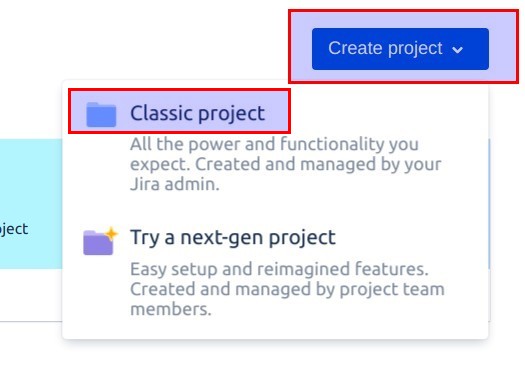Click the purple next-gen folder icon

coord(98,242)
